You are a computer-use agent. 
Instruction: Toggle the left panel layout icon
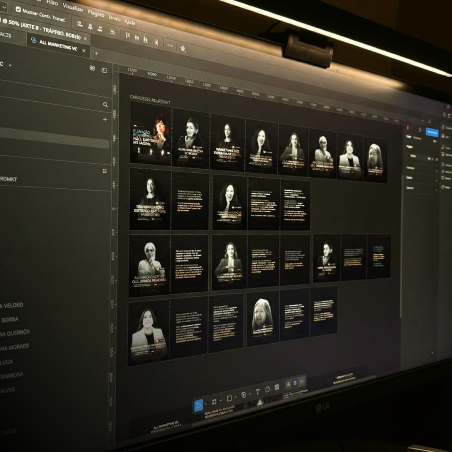click(x=104, y=70)
